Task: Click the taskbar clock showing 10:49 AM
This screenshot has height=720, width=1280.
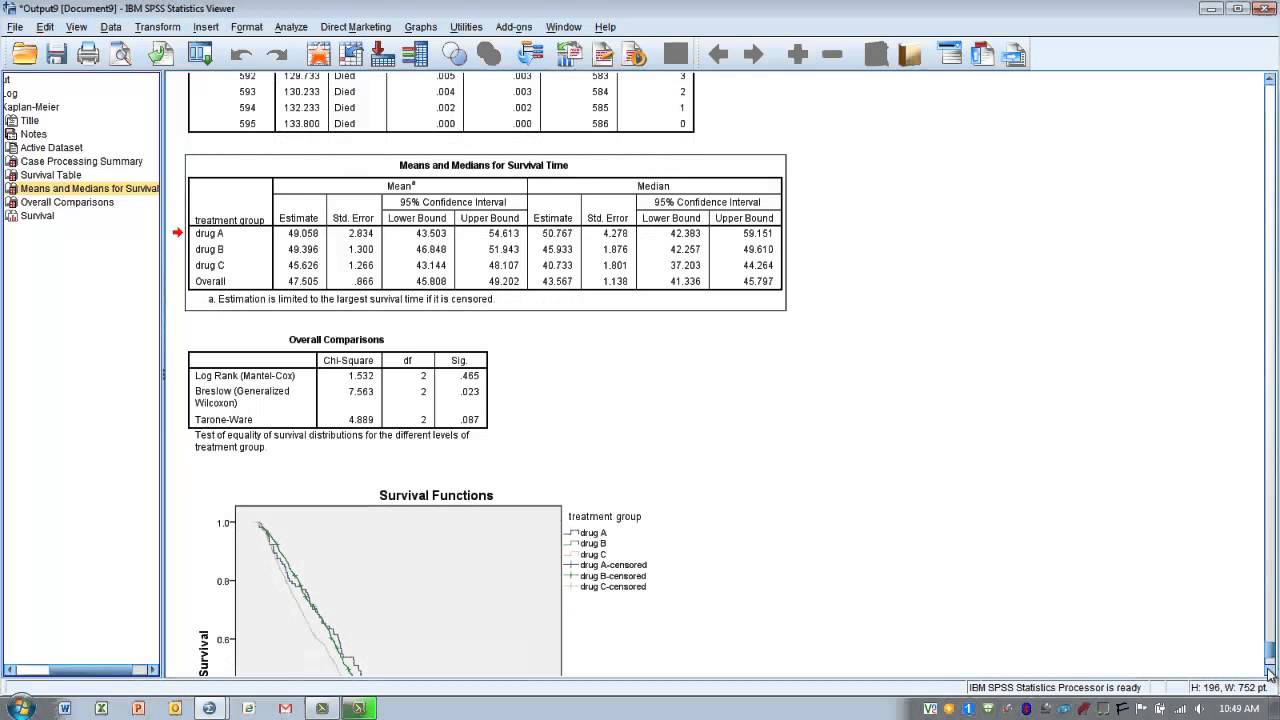Action: pyautogui.click(x=1239, y=708)
